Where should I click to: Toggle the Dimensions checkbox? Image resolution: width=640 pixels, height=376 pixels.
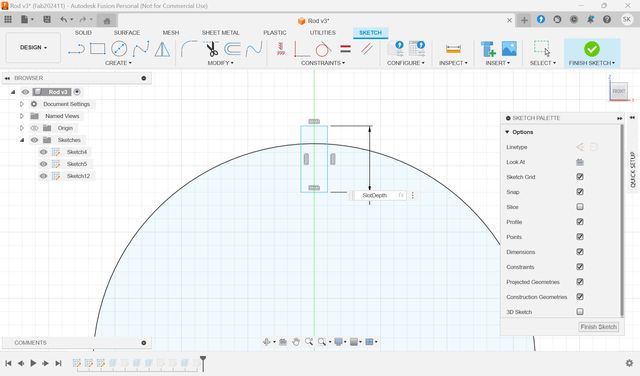point(580,252)
